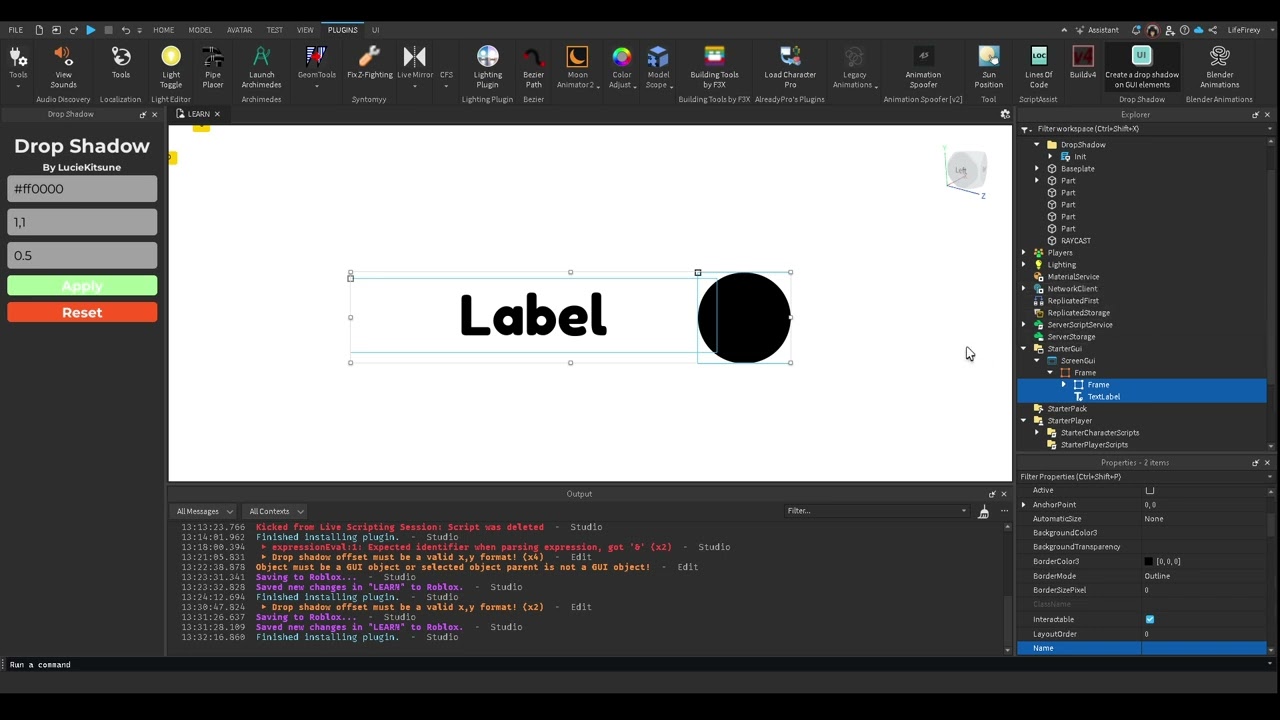Select the LEARN document tab
Screen dimensions: 1280x720
pyautogui.click(x=199, y=114)
